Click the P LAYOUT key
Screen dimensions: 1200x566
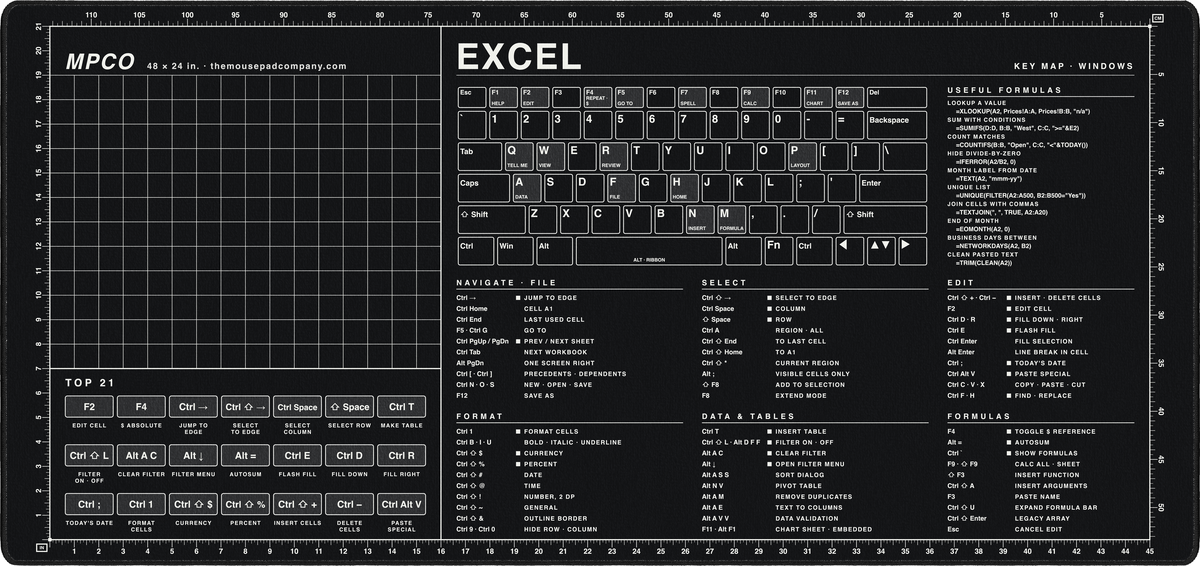(x=803, y=157)
